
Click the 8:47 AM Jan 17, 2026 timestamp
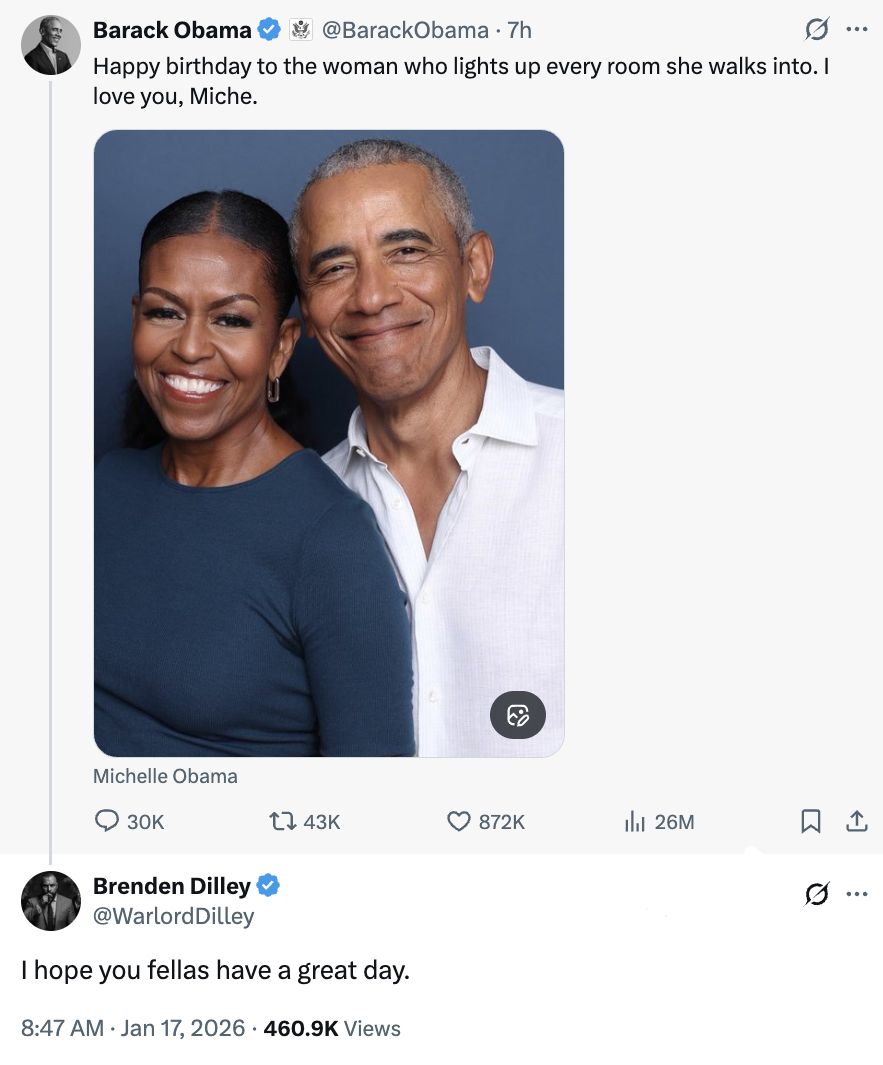click(132, 1028)
